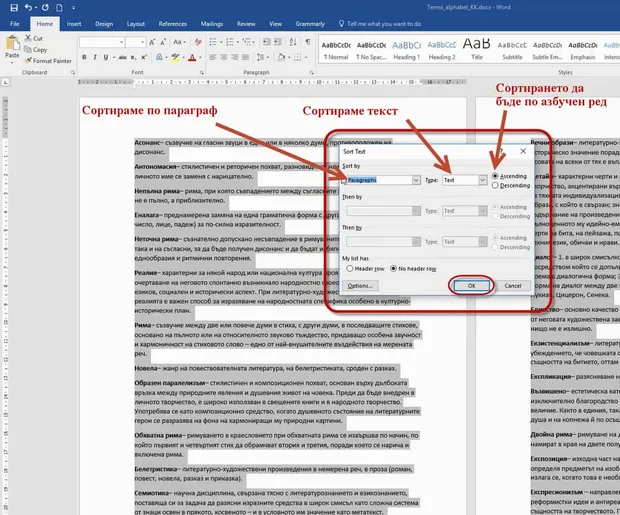Switch to the References tab
Image resolution: width=620 pixels, height=515 pixels.
pos(173,24)
